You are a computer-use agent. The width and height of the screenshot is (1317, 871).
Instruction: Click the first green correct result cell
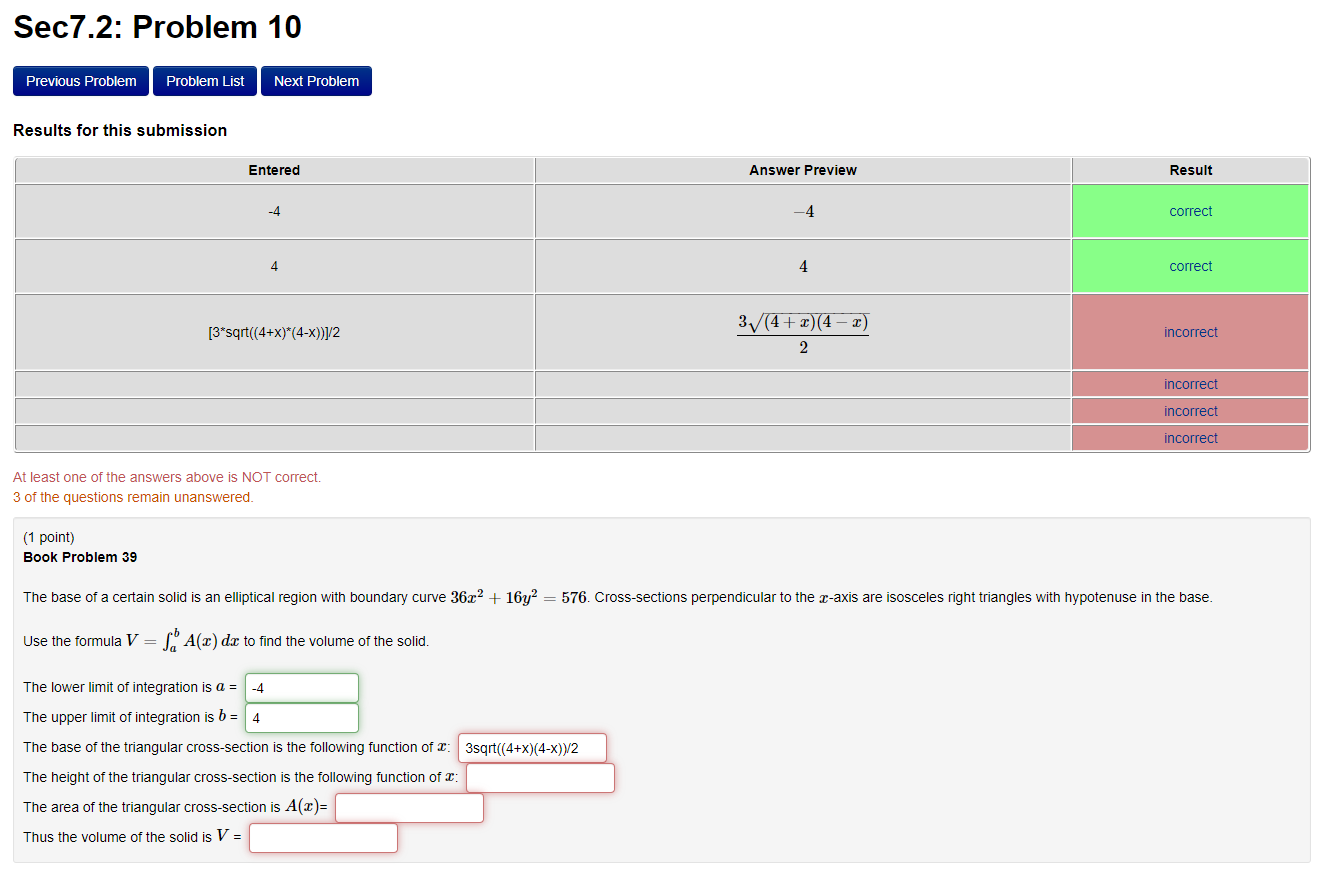pyautogui.click(x=1190, y=211)
